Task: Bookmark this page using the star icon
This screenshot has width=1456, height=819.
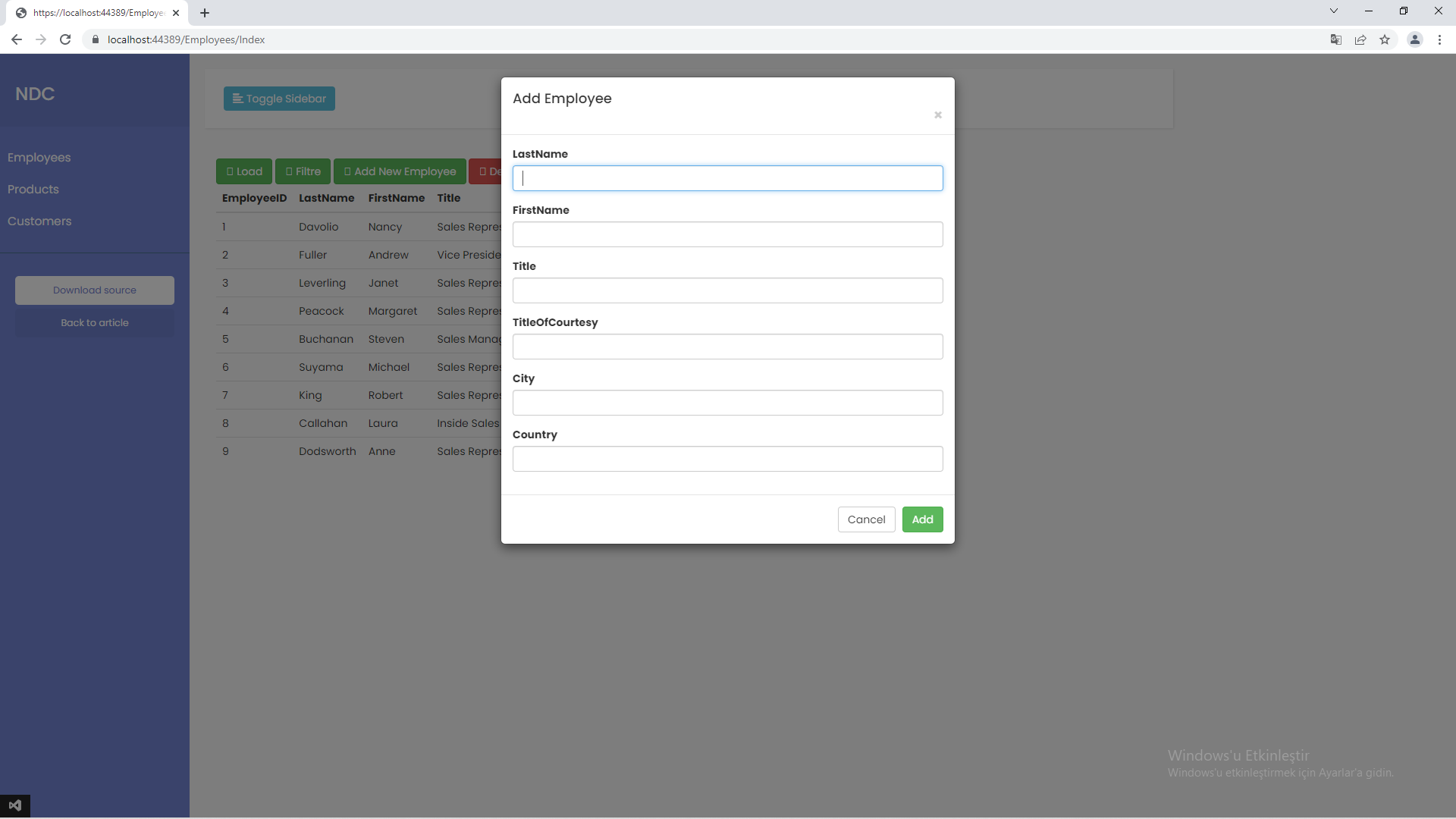Action: 1386,39
